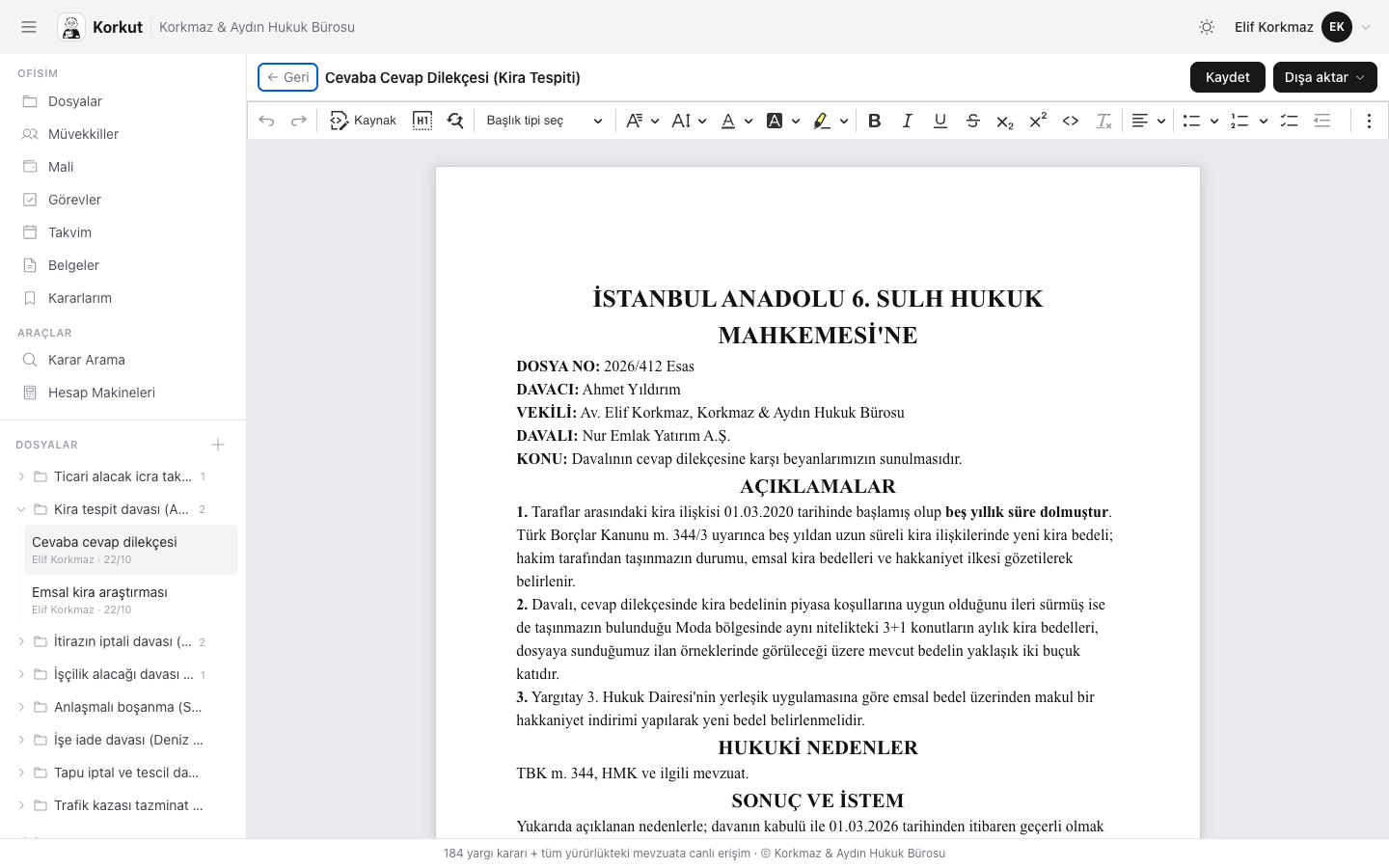Open Dosyalar in the sidebar

point(123,101)
